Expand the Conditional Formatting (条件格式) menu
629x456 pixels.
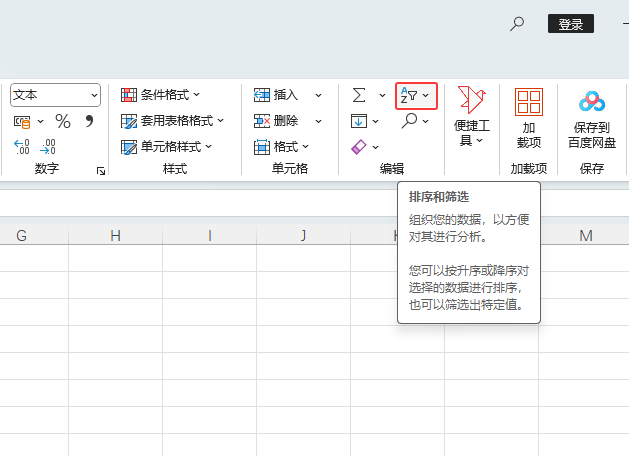click(161, 95)
